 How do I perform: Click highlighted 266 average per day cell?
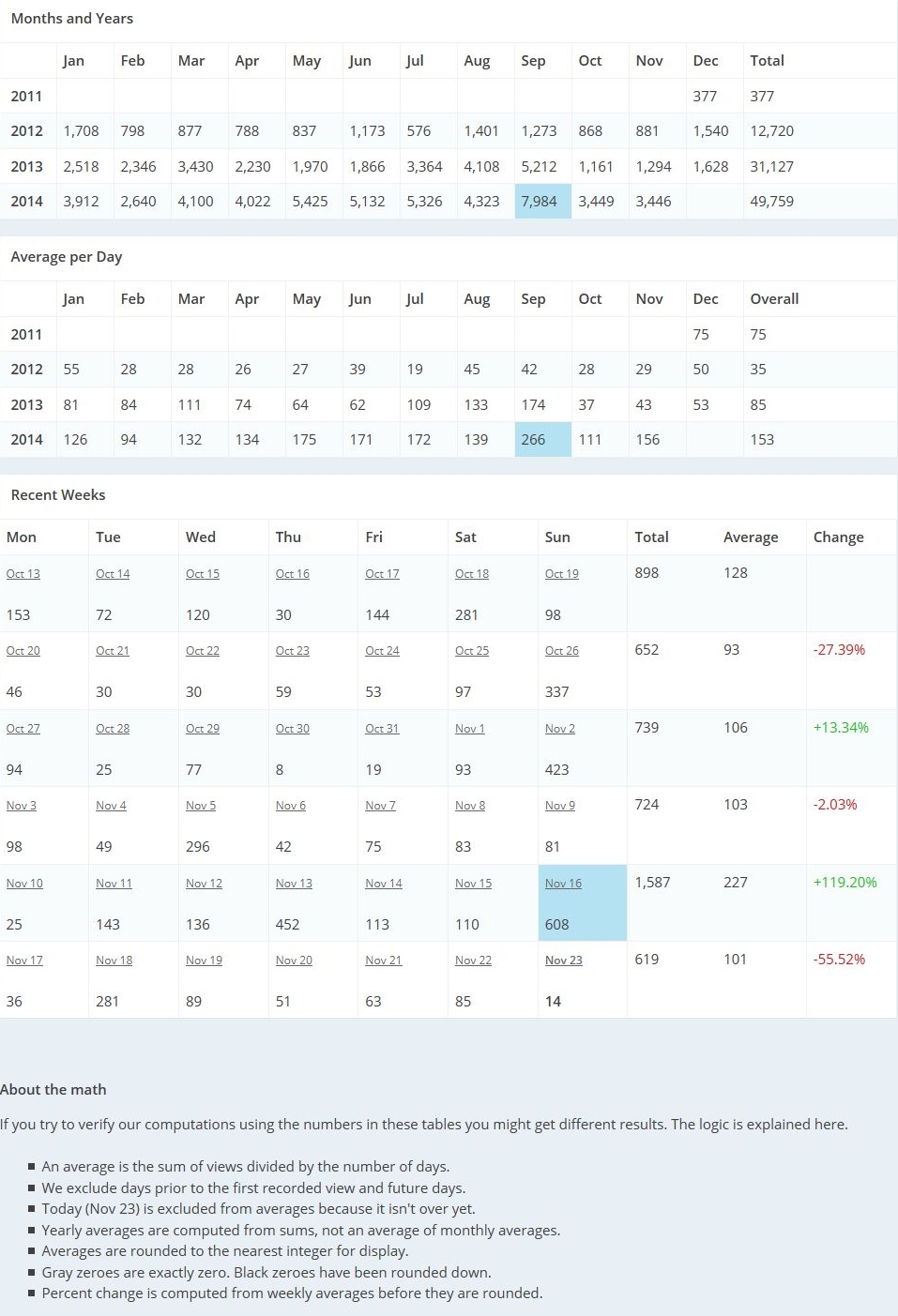[x=533, y=440]
